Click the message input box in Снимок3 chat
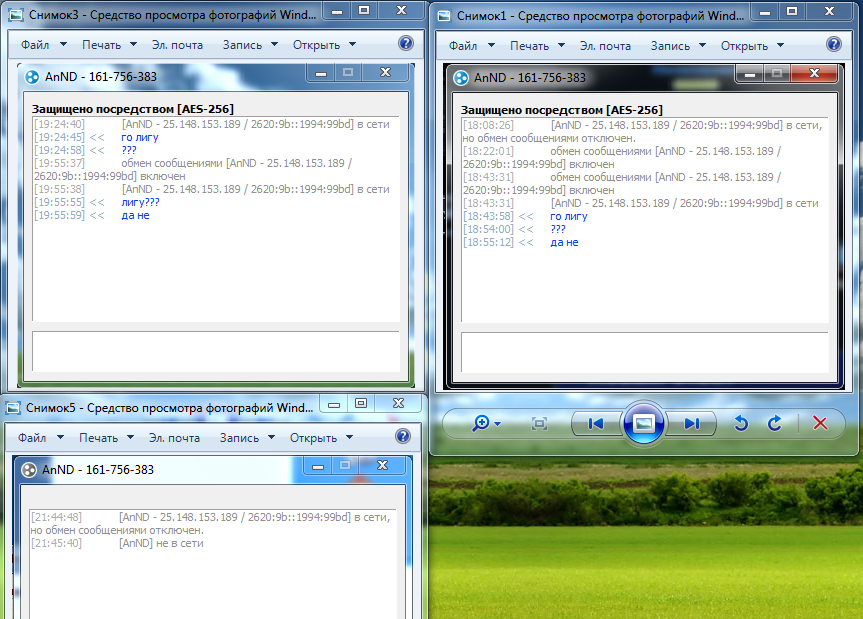863x619 pixels. pyautogui.click(x=216, y=351)
